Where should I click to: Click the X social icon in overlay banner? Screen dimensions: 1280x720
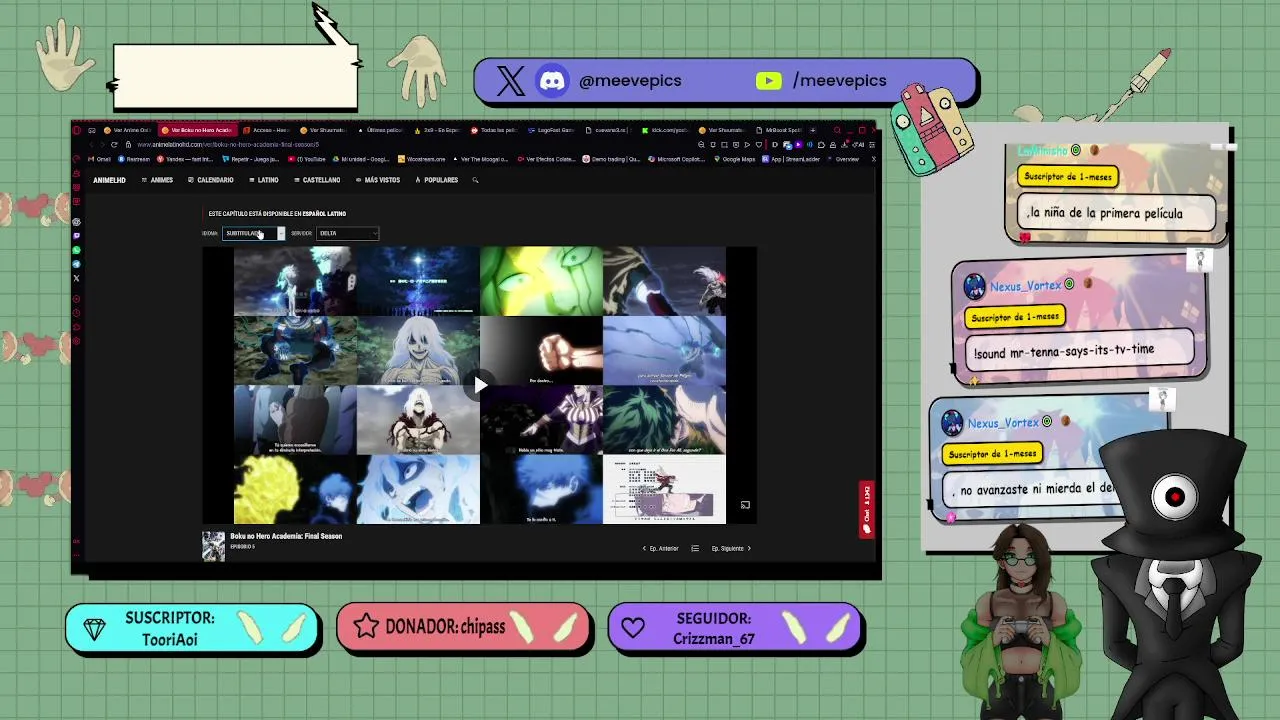pyautogui.click(x=510, y=81)
